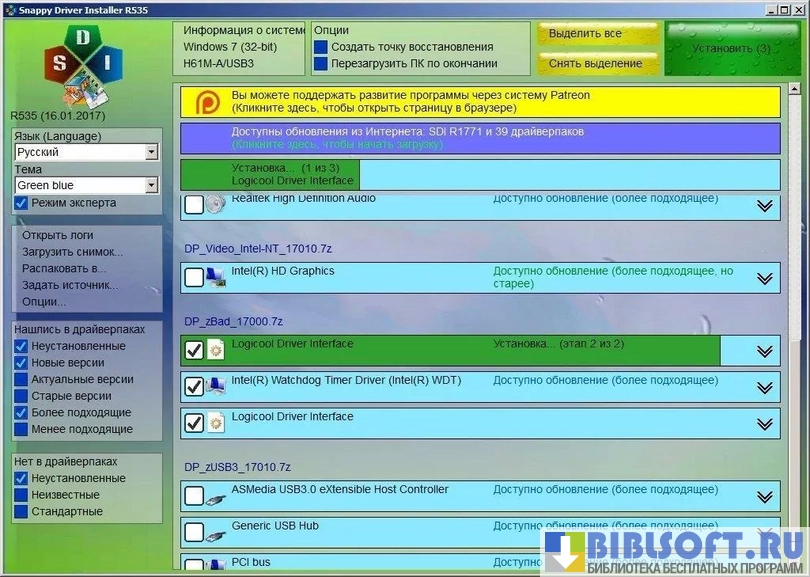
Task: Click the ASMedia USB3.0 Host Controller device icon
Action: click(x=216, y=496)
